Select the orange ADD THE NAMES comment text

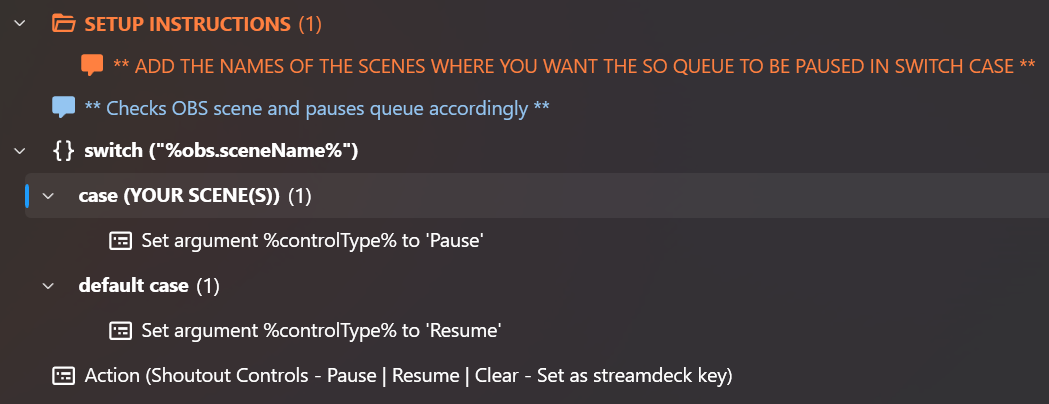pyautogui.click(x=574, y=66)
